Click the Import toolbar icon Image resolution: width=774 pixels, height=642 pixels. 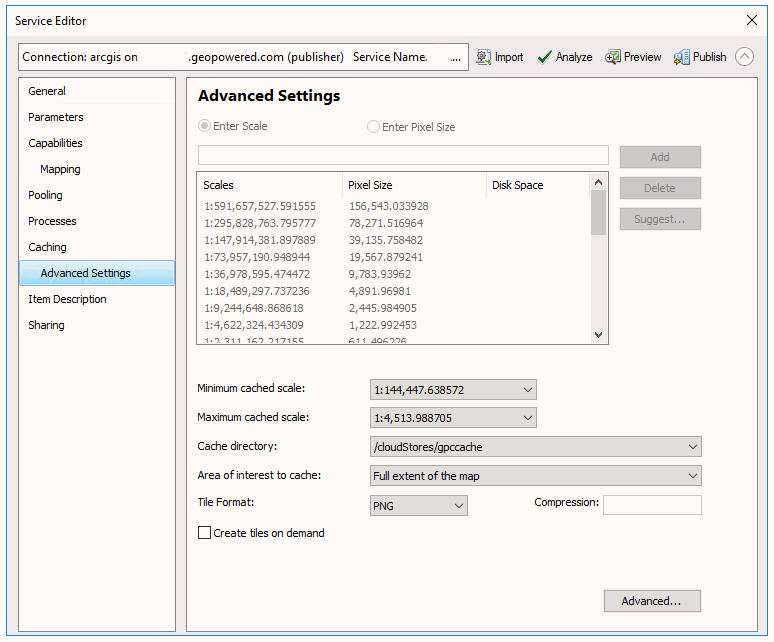click(x=484, y=57)
